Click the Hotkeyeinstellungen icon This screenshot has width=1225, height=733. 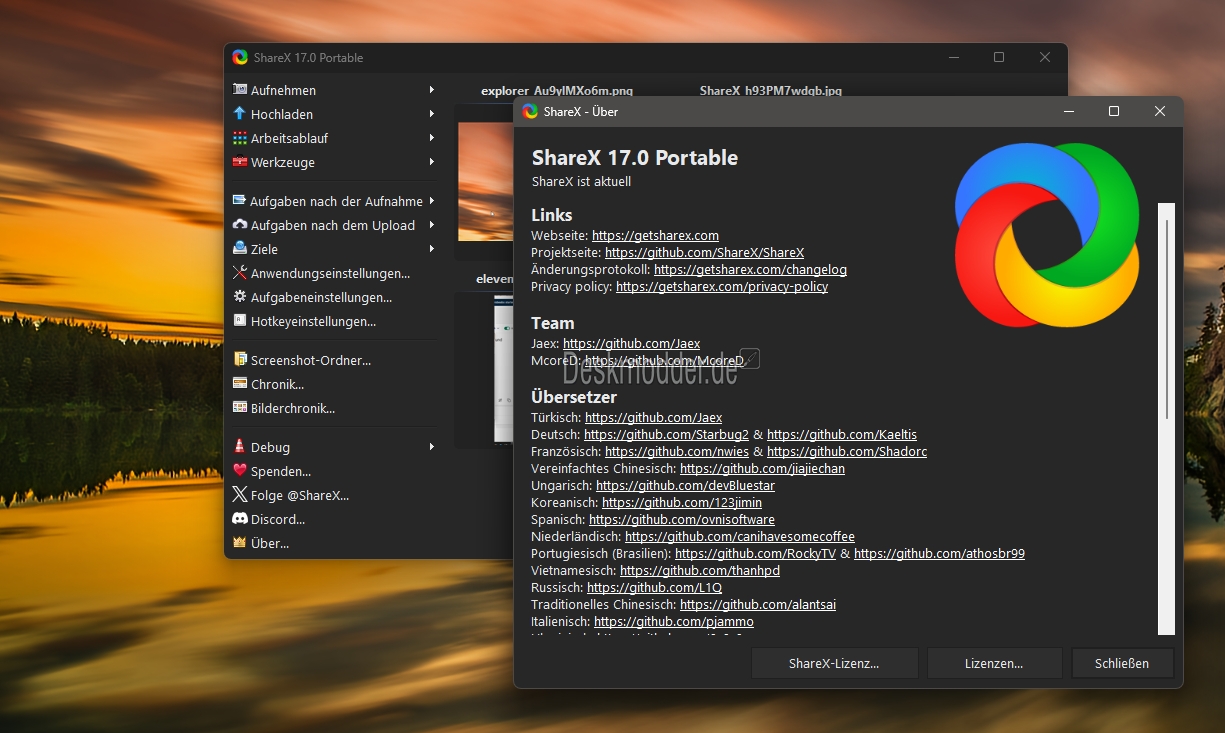coord(240,321)
